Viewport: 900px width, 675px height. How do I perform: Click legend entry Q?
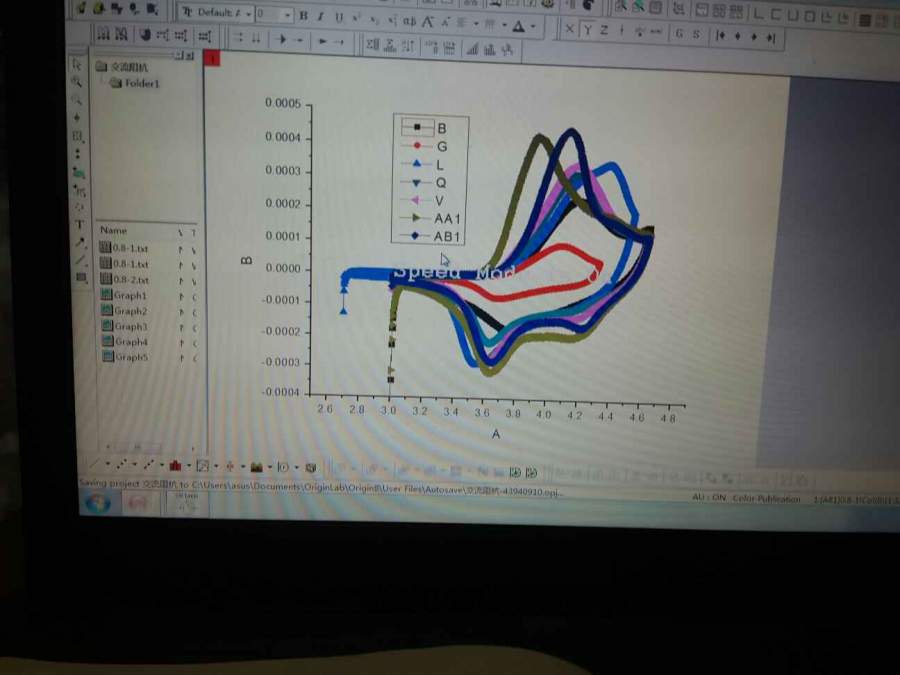pos(424,183)
